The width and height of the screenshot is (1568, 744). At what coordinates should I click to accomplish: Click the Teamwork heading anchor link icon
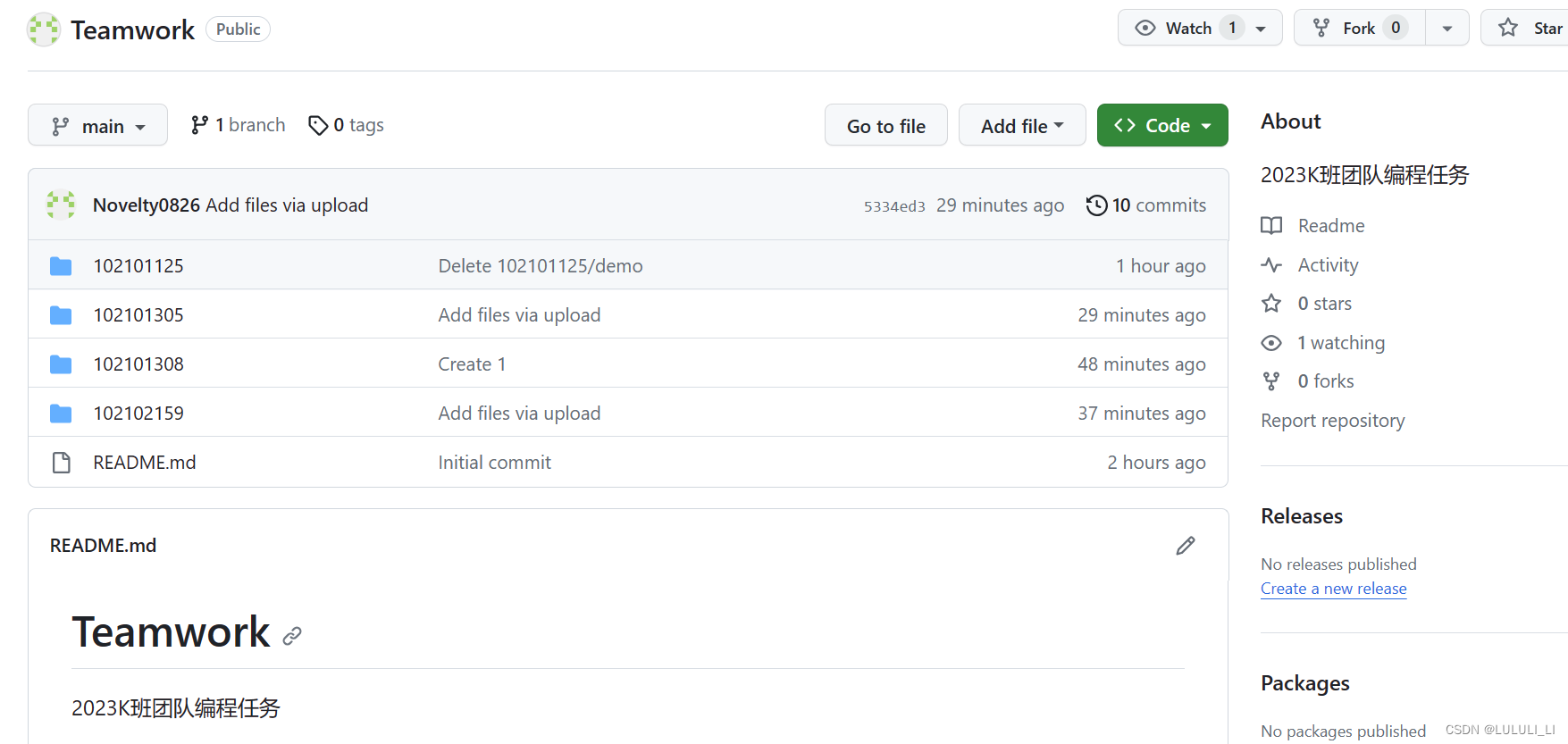292,636
